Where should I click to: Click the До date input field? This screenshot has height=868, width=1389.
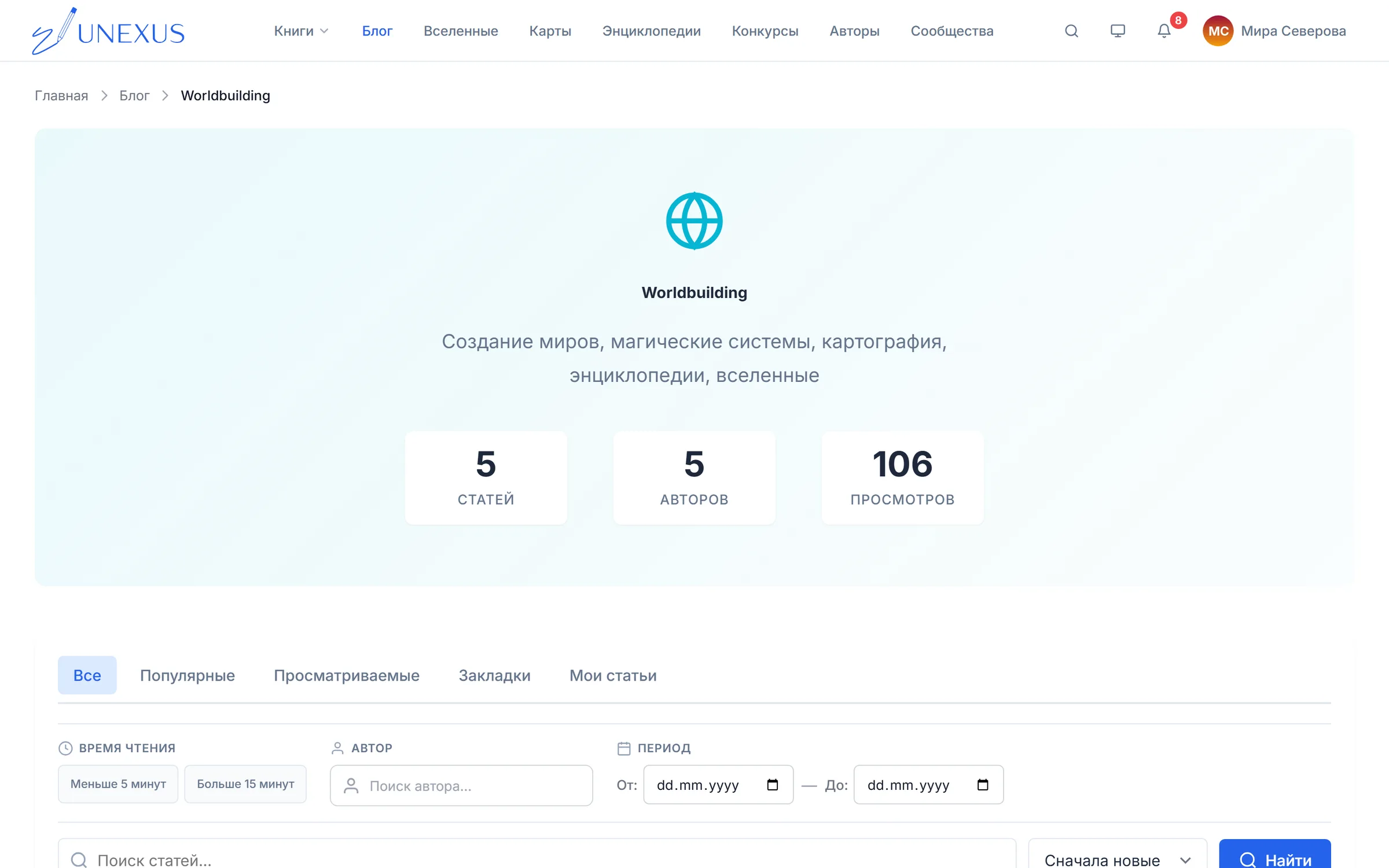pos(928,785)
